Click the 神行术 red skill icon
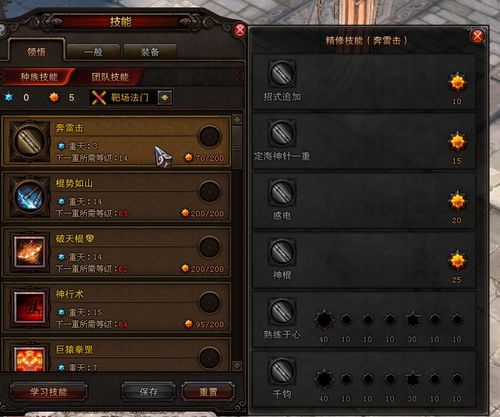This screenshot has width=500, height=417. (29, 307)
